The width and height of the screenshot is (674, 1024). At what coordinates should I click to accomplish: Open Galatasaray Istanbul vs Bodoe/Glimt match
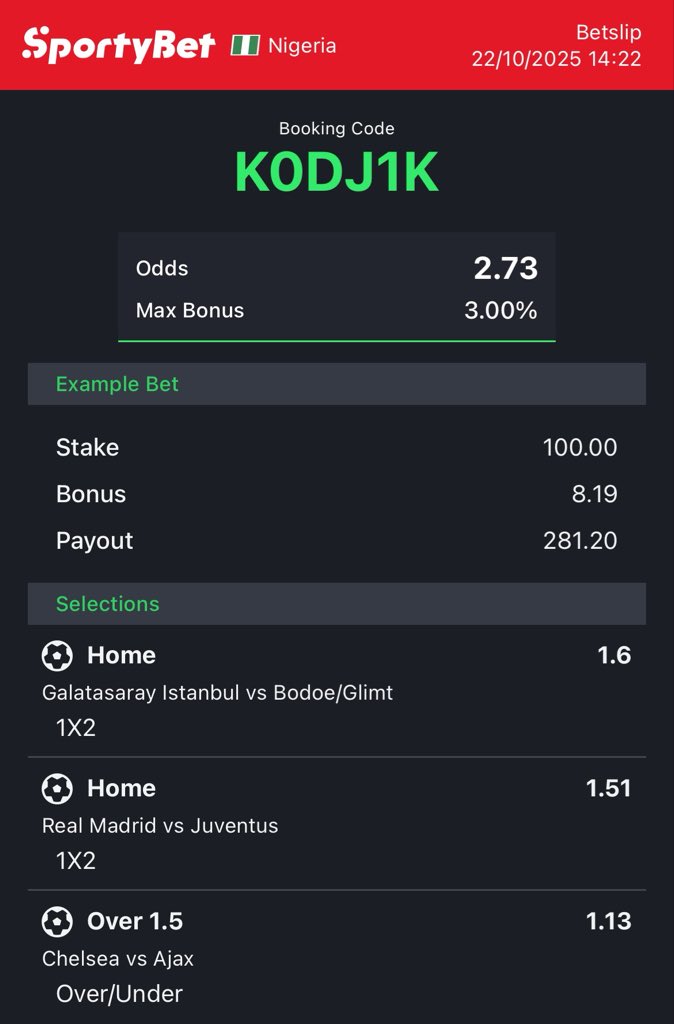point(217,692)
